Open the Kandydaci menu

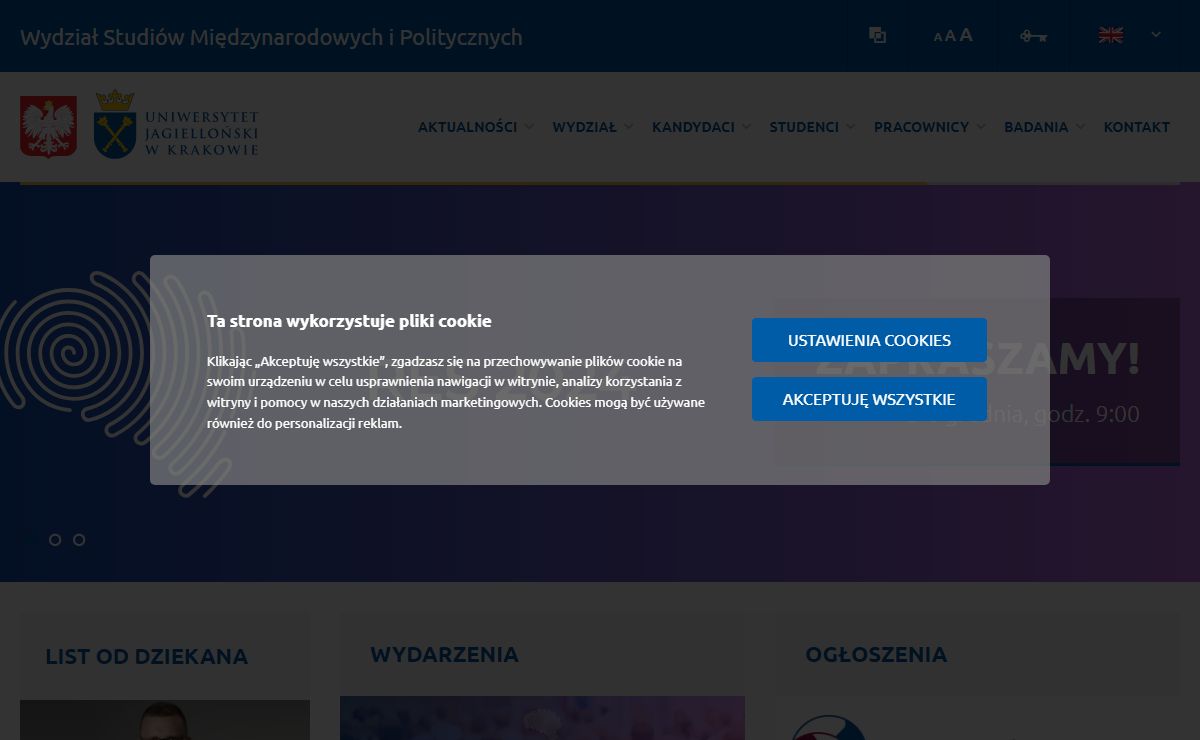coord(693,127)
